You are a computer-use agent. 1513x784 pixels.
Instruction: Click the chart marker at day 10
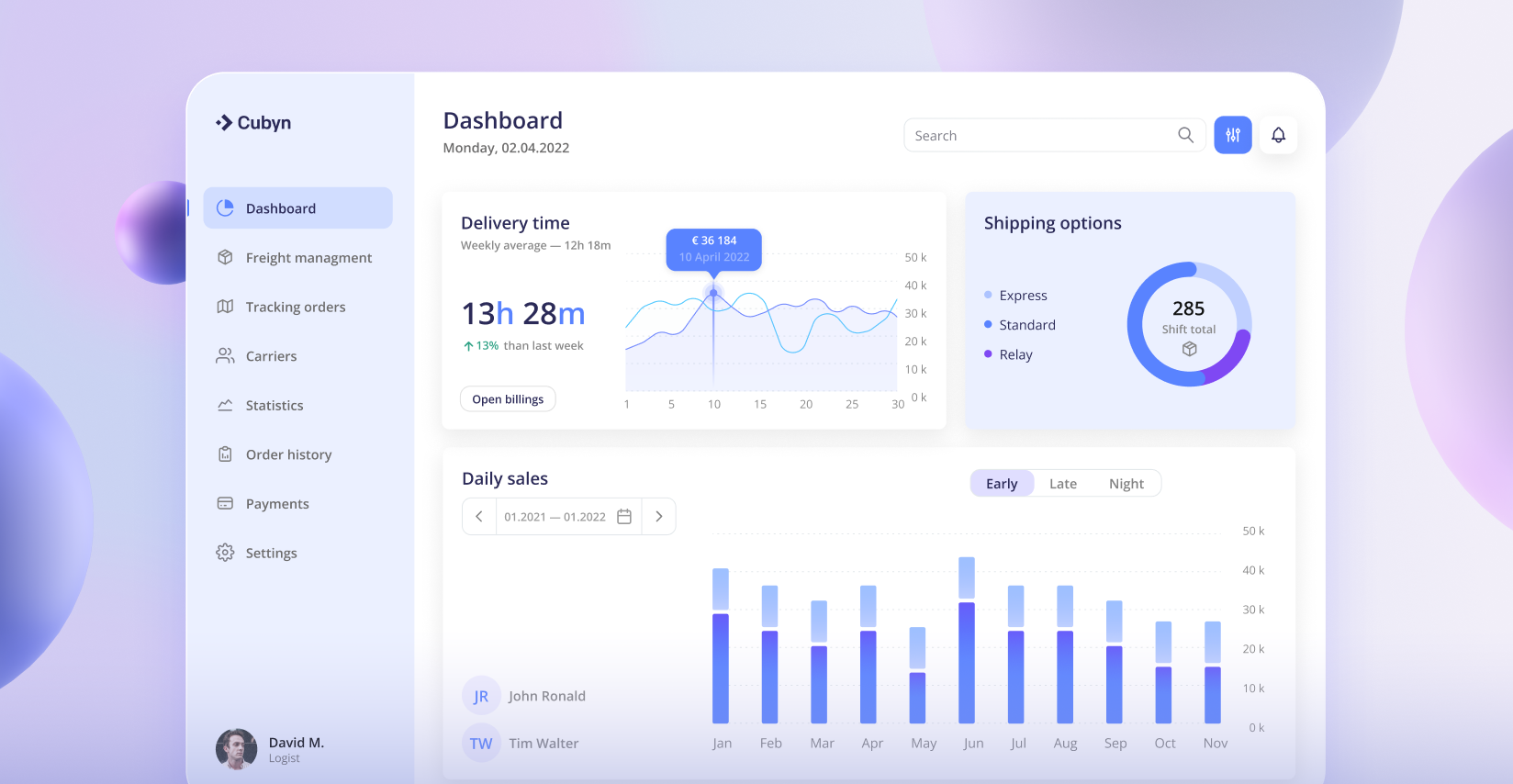pos(713,293)
